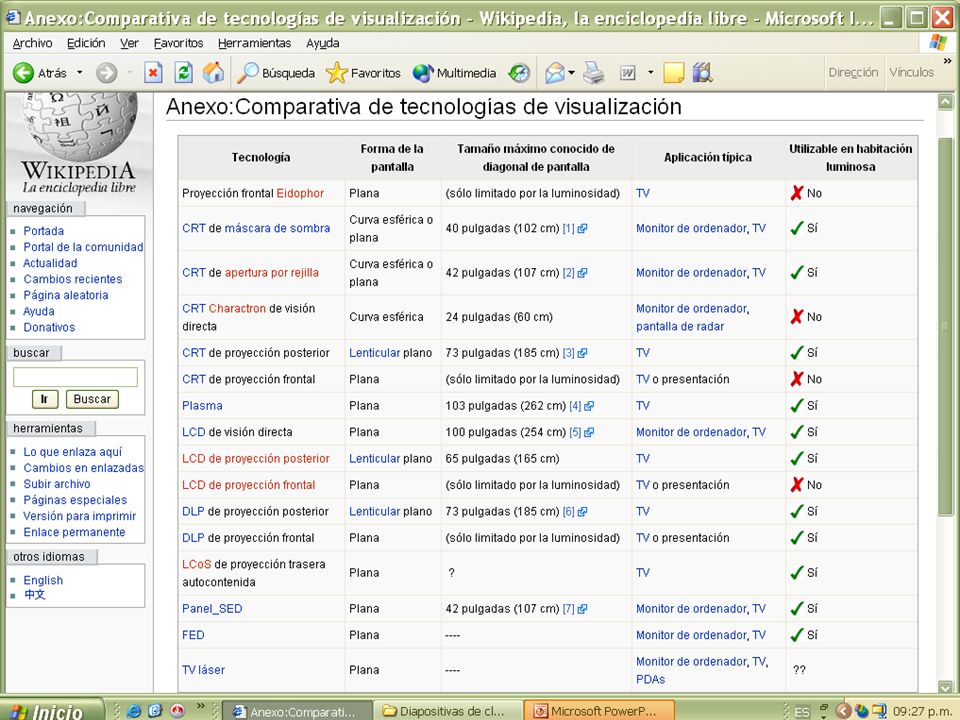
Task: Open the TV láser link
Action: pyautogui.click(x=203, y=670)
